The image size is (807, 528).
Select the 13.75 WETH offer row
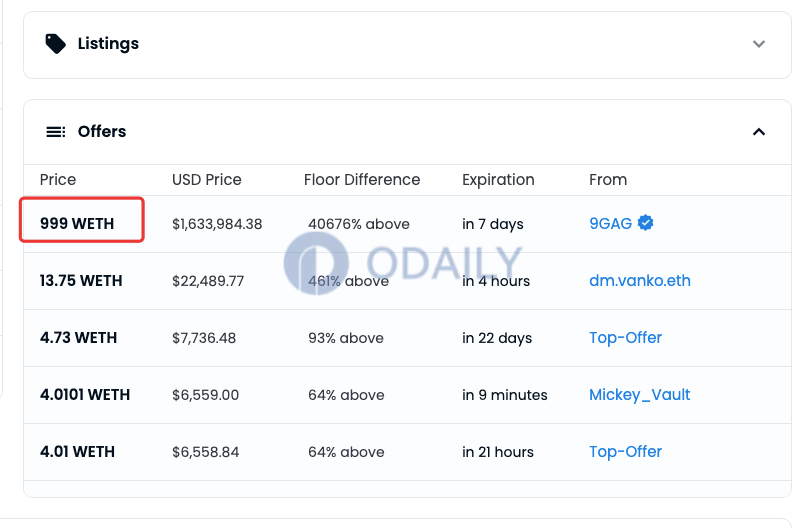pyautogui.click(x=407, y=281)
